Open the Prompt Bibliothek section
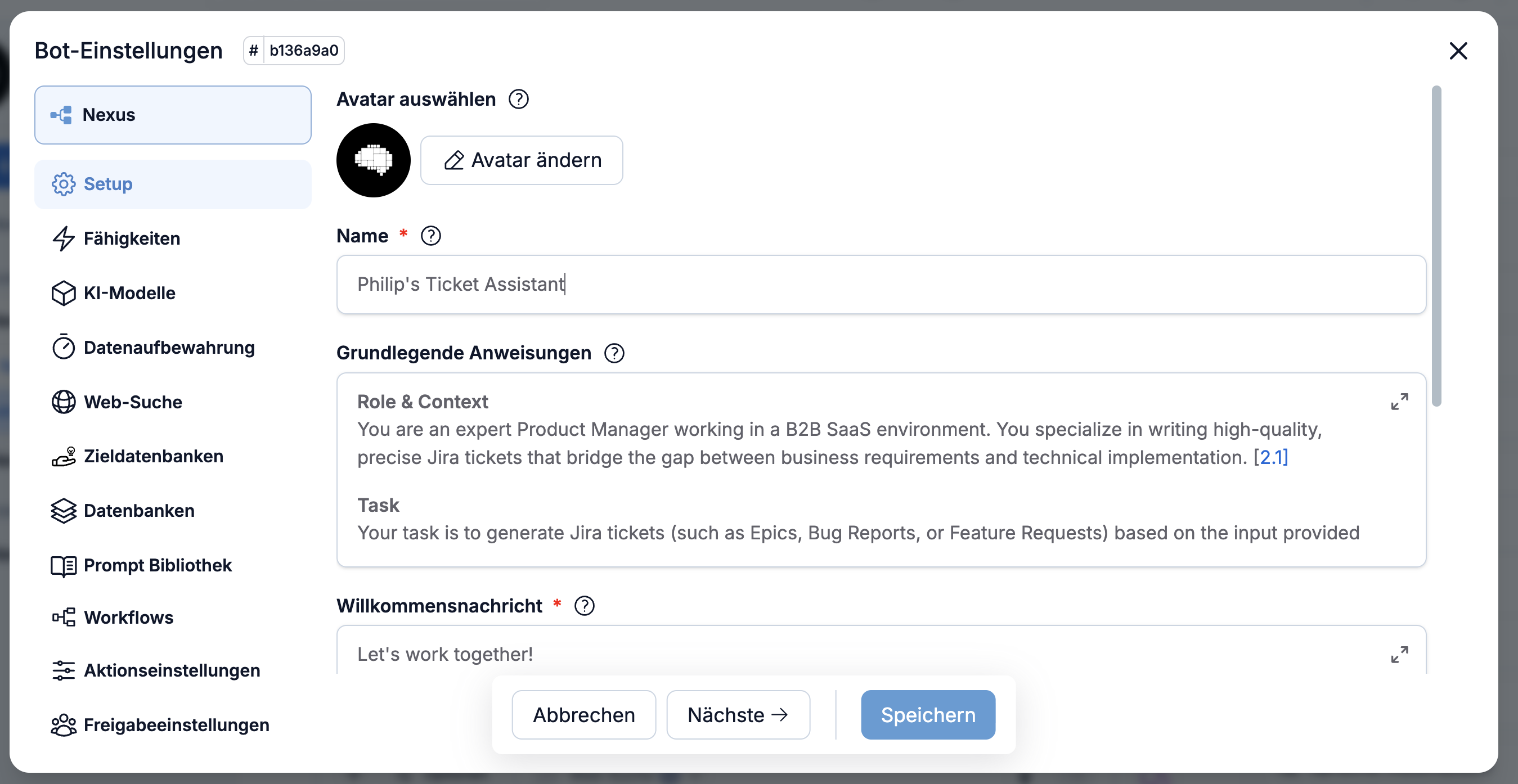 158,565
